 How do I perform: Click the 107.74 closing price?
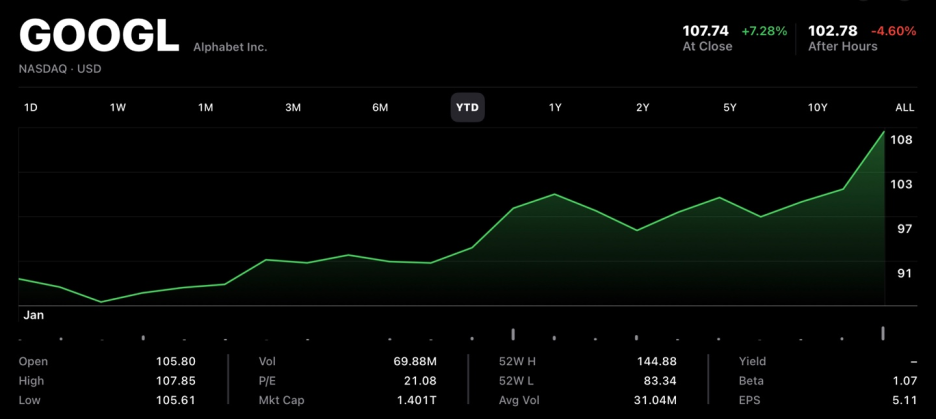click(x=706, y=31)
